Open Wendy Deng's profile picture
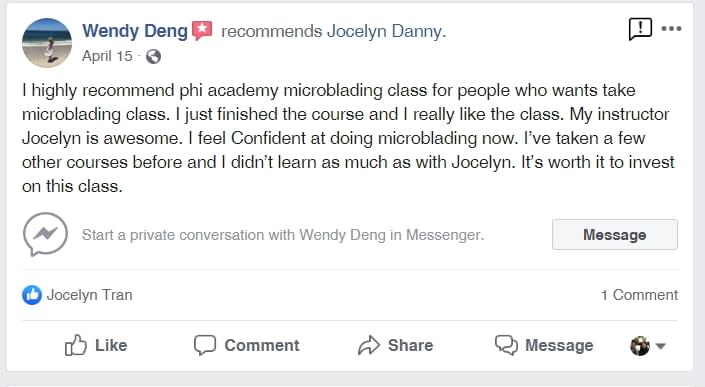The image size is (705, 387). (47, 43)
